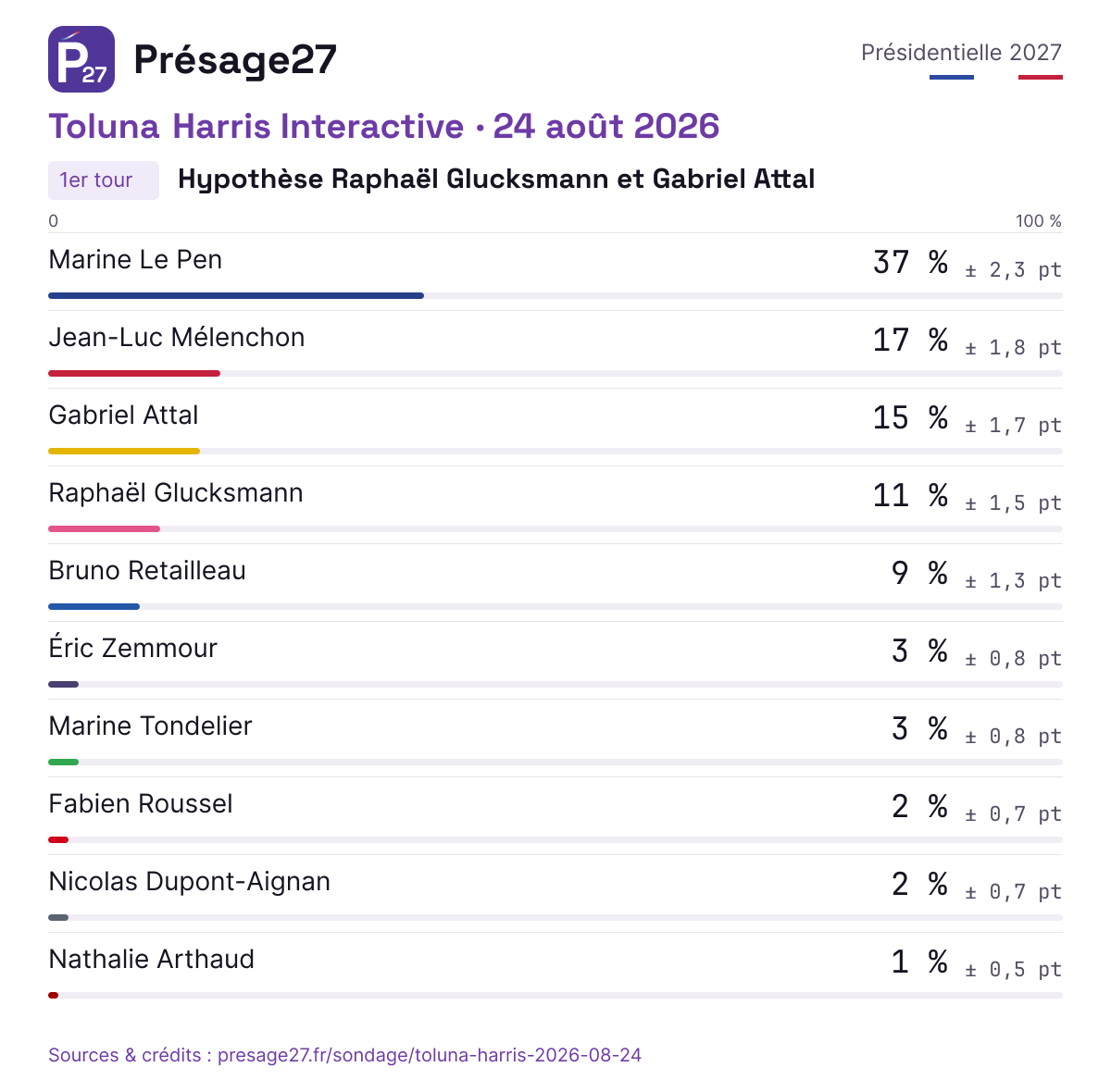Image resolution: width=1111 pixels, height=1092 pixels.
Task: Click the red stripe under Présidentielle 2027
Action: [x=1041, y=77]
